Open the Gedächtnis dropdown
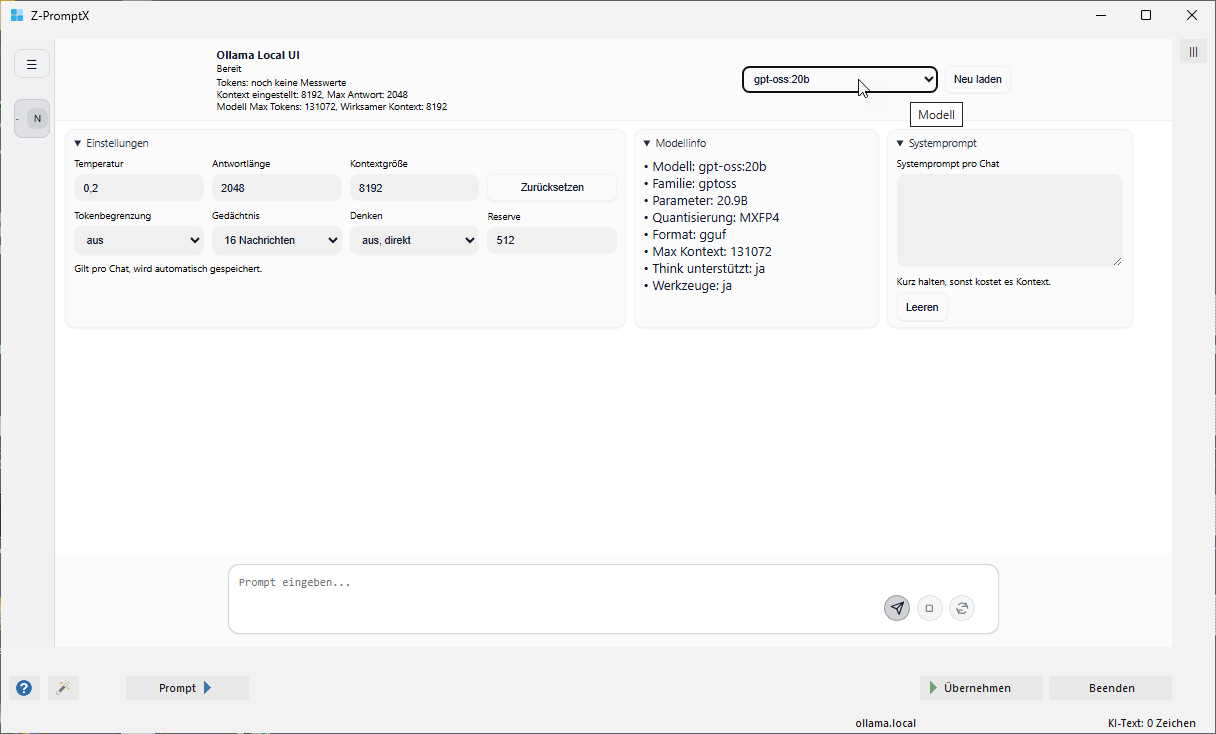 tap(276, 240)
